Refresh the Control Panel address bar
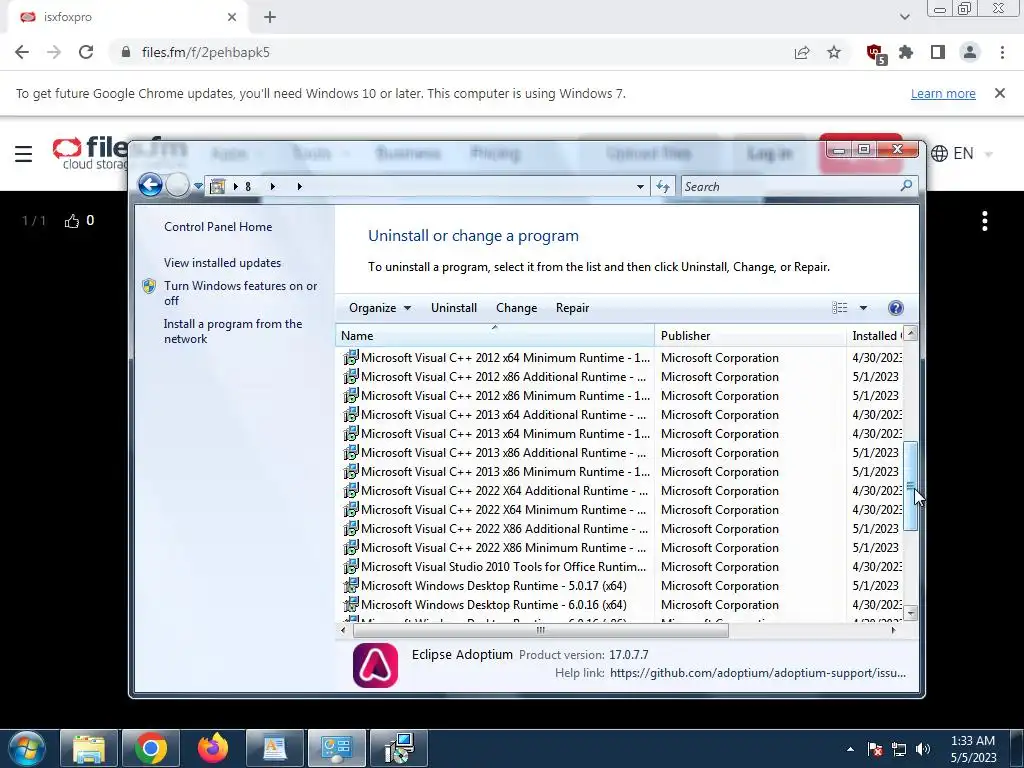Viewport: 1024px width, 768px height. click(x=663, y=187)
